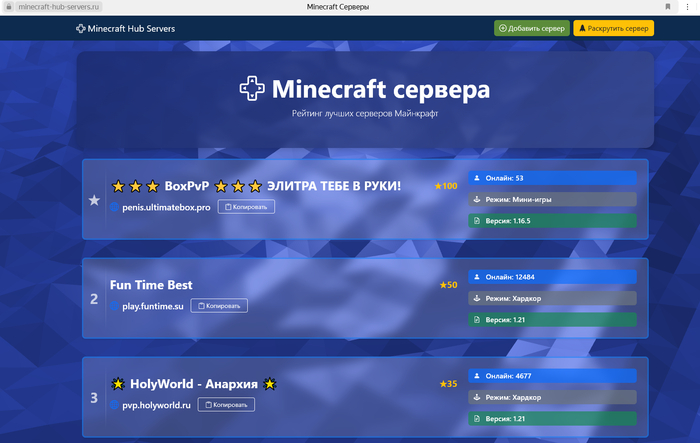
Task: Click Режим: Хардкор badge of HolyWorld
Action: [552, 397]
